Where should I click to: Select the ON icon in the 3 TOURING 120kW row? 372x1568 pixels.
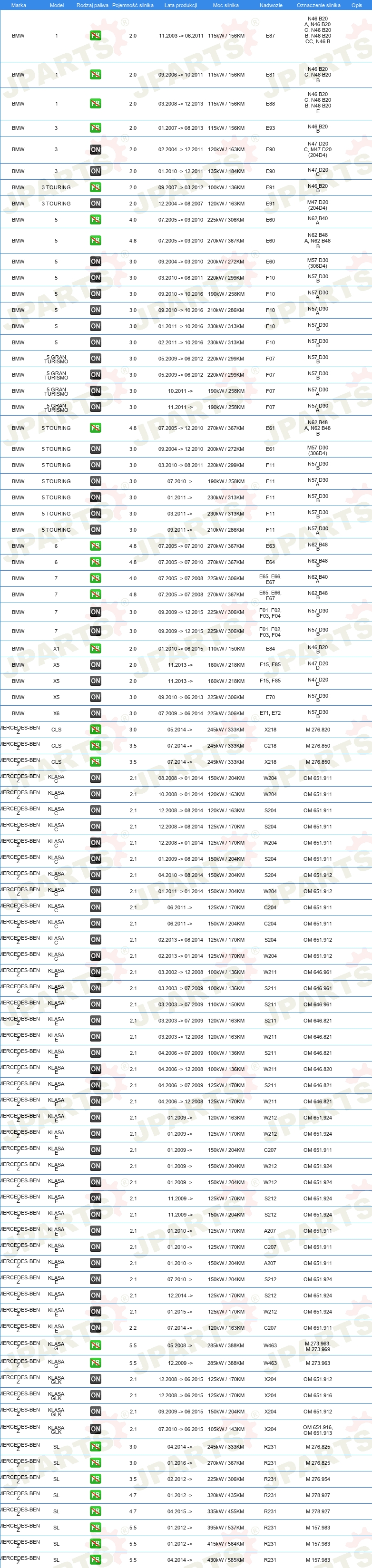96,204
